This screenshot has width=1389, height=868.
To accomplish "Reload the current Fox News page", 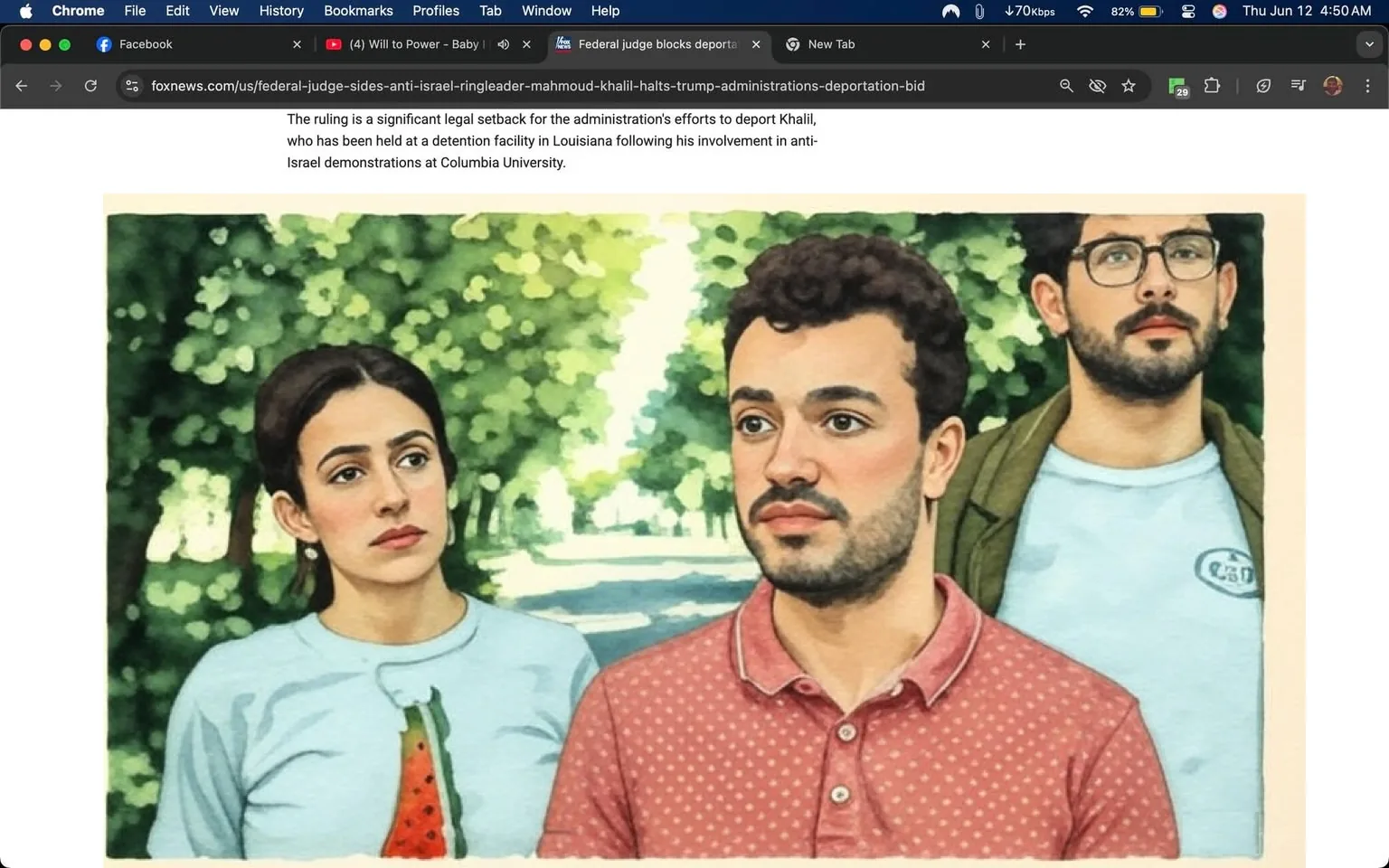I will click(x=90, y=86).
